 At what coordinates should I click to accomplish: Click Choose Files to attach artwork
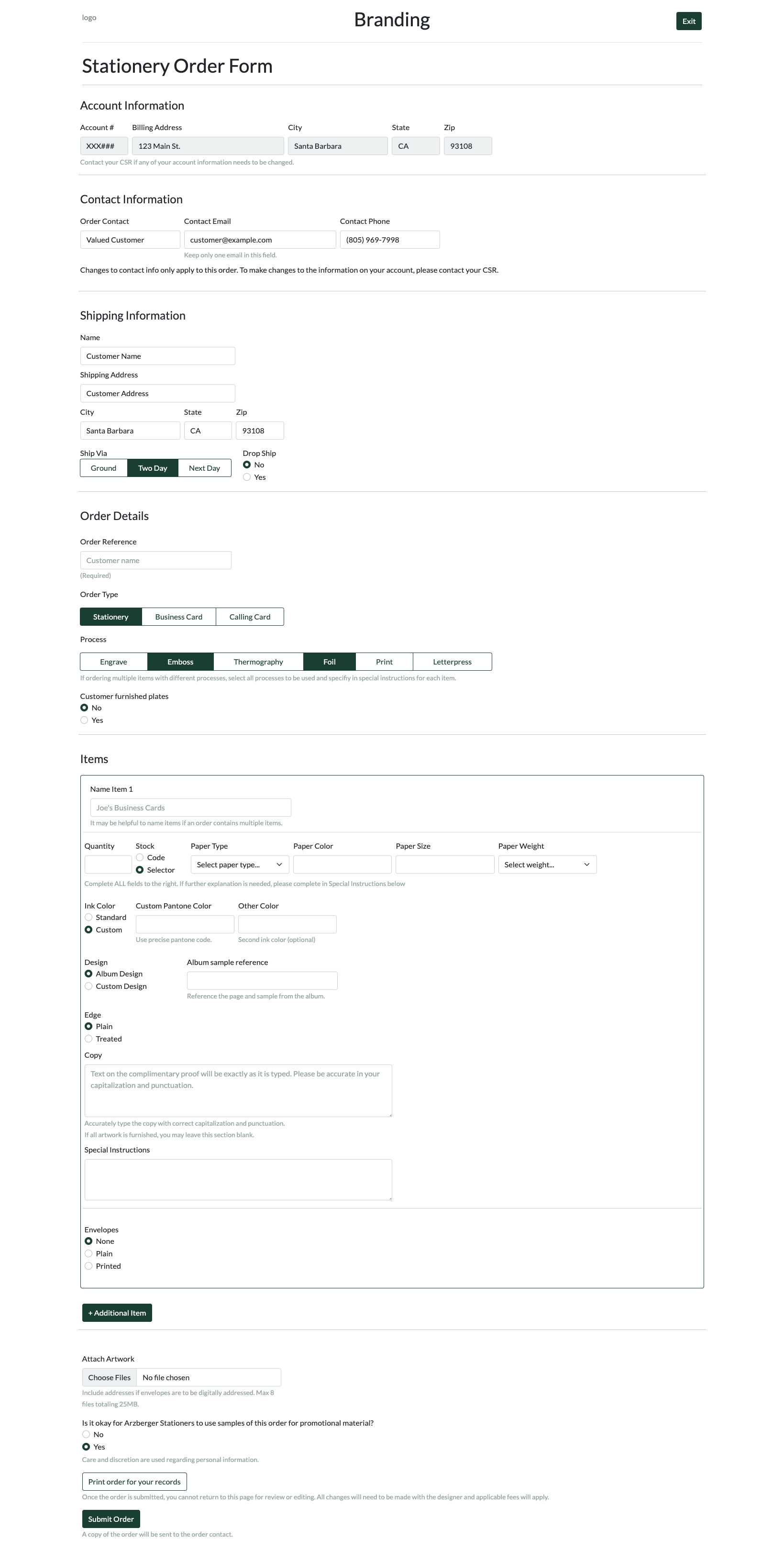(110, 1378)
